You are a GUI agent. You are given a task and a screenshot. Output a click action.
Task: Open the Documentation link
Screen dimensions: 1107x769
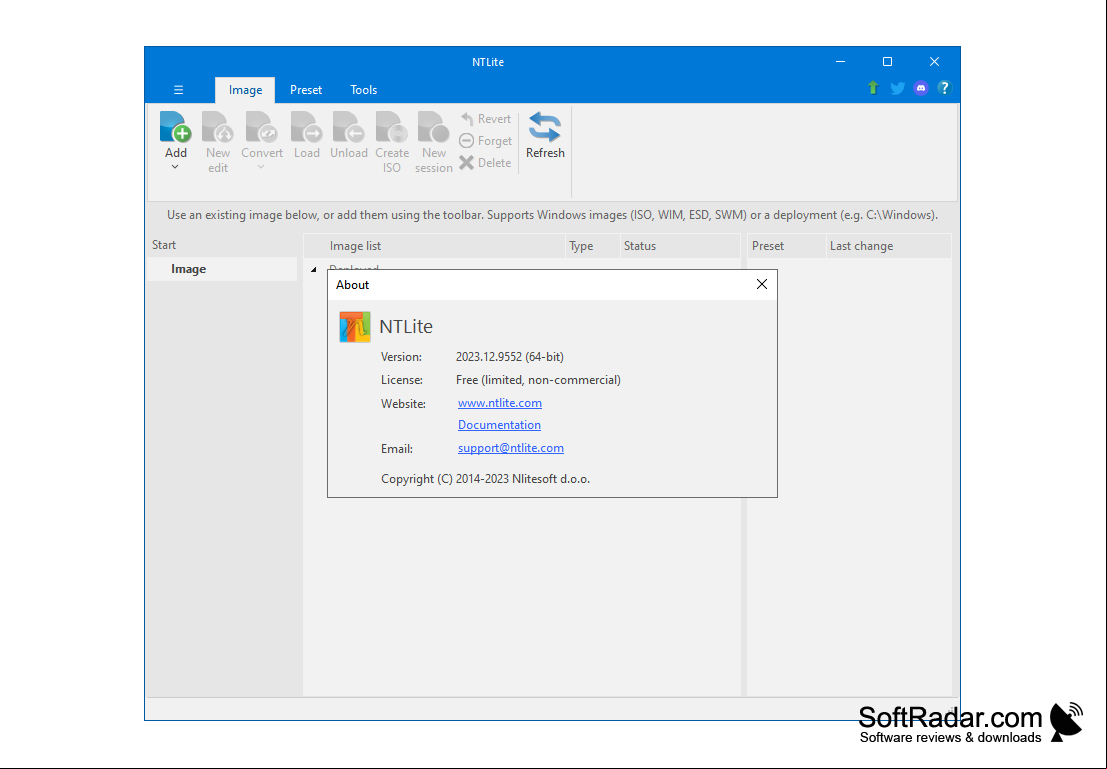click(x=499, y=424)
